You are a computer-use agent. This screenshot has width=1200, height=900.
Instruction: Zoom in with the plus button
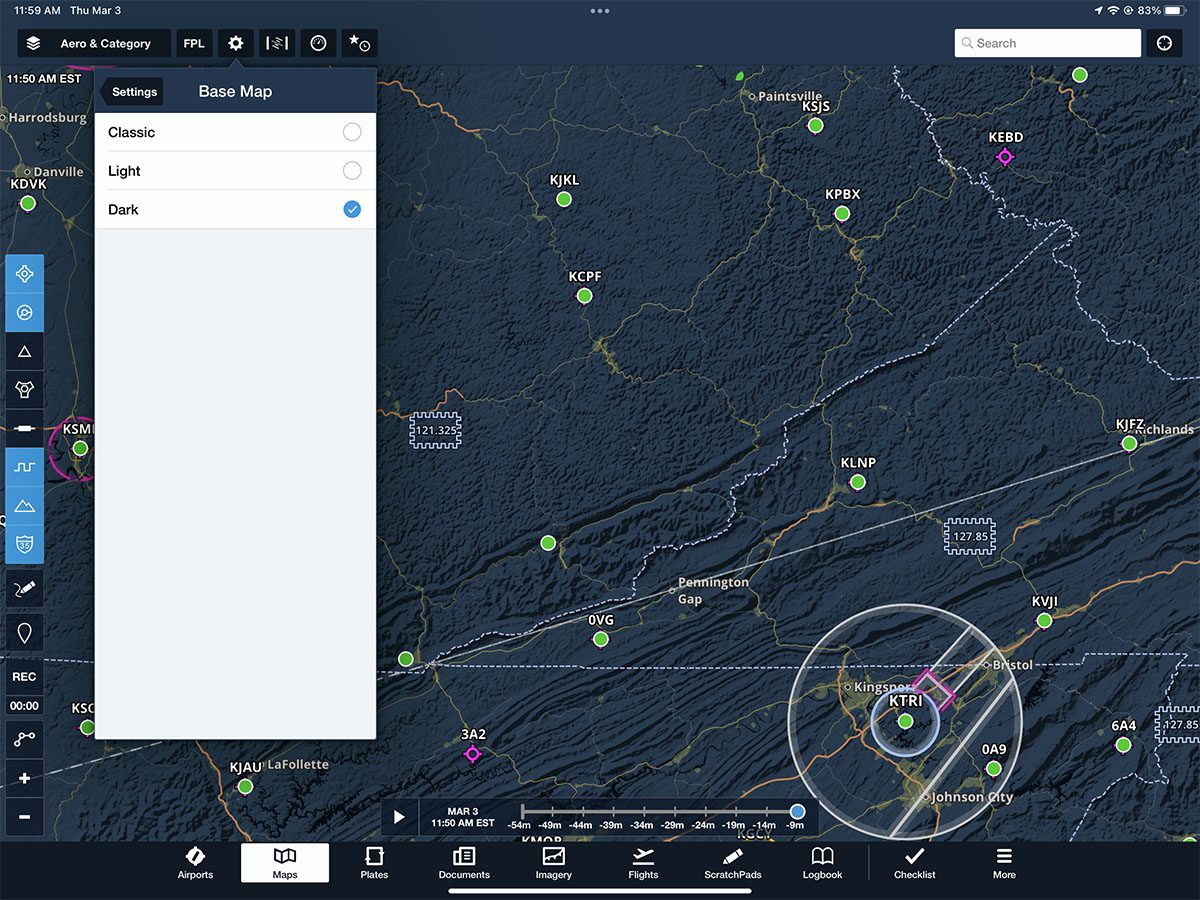point(25,778)
